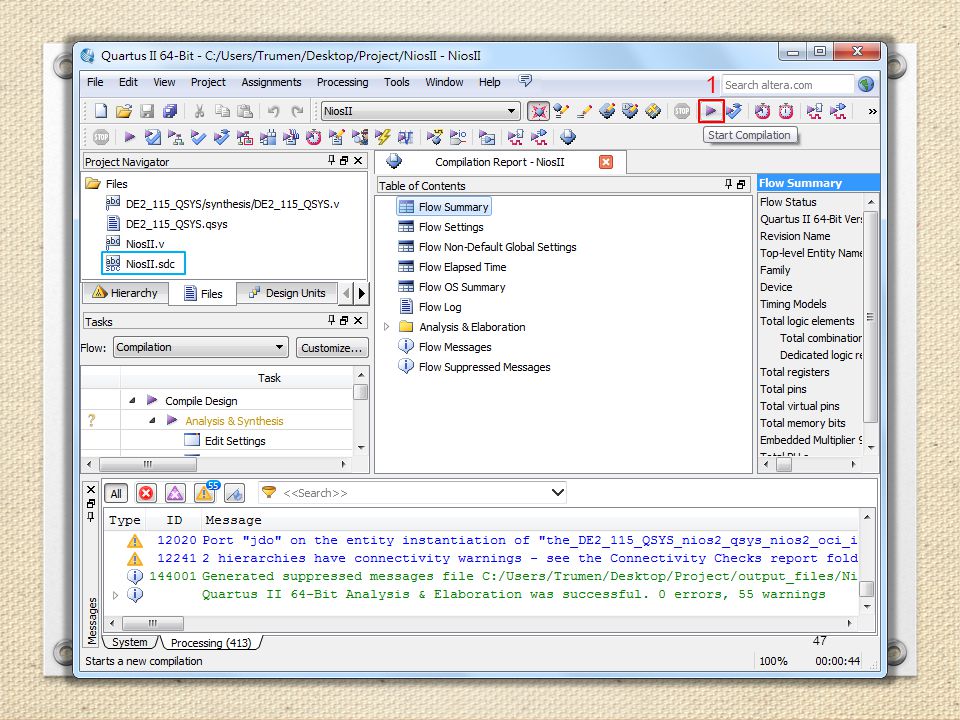Open the Tools menu
This screenshot has width=960, height=720.
pyautogui.click(x=397, y=82)
